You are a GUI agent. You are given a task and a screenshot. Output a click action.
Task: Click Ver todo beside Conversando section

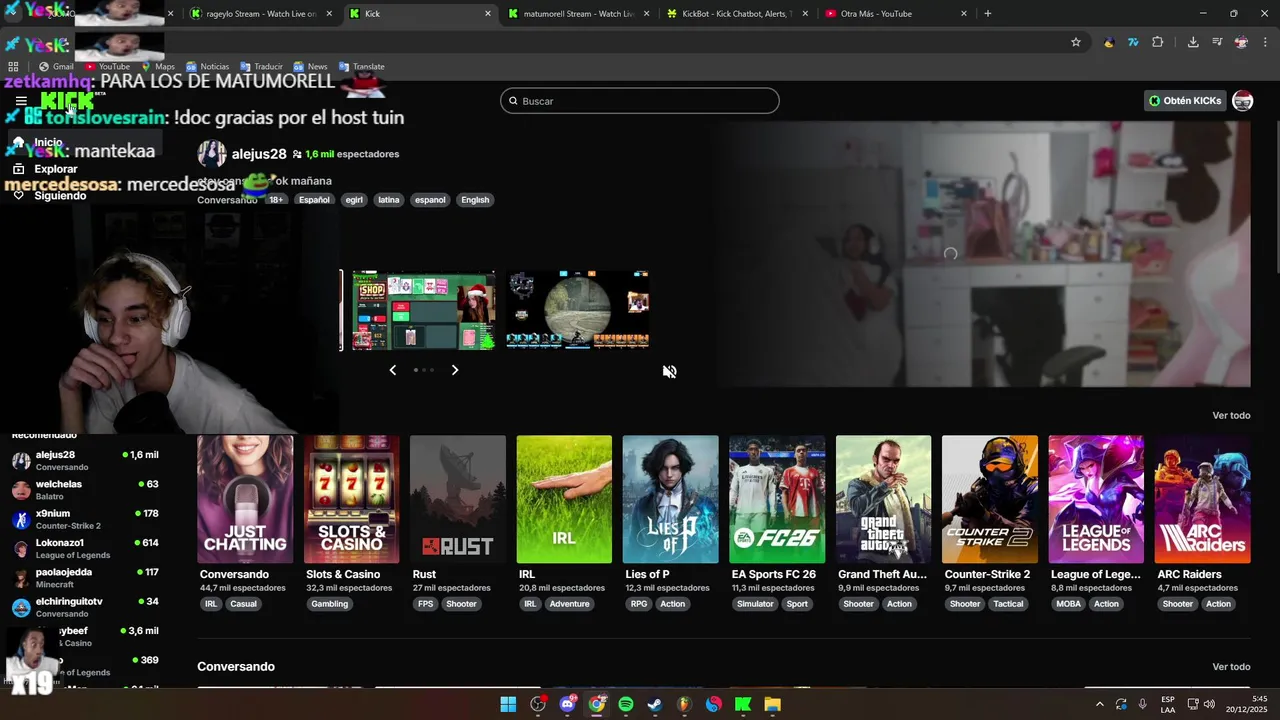(x=1231, y=667)
